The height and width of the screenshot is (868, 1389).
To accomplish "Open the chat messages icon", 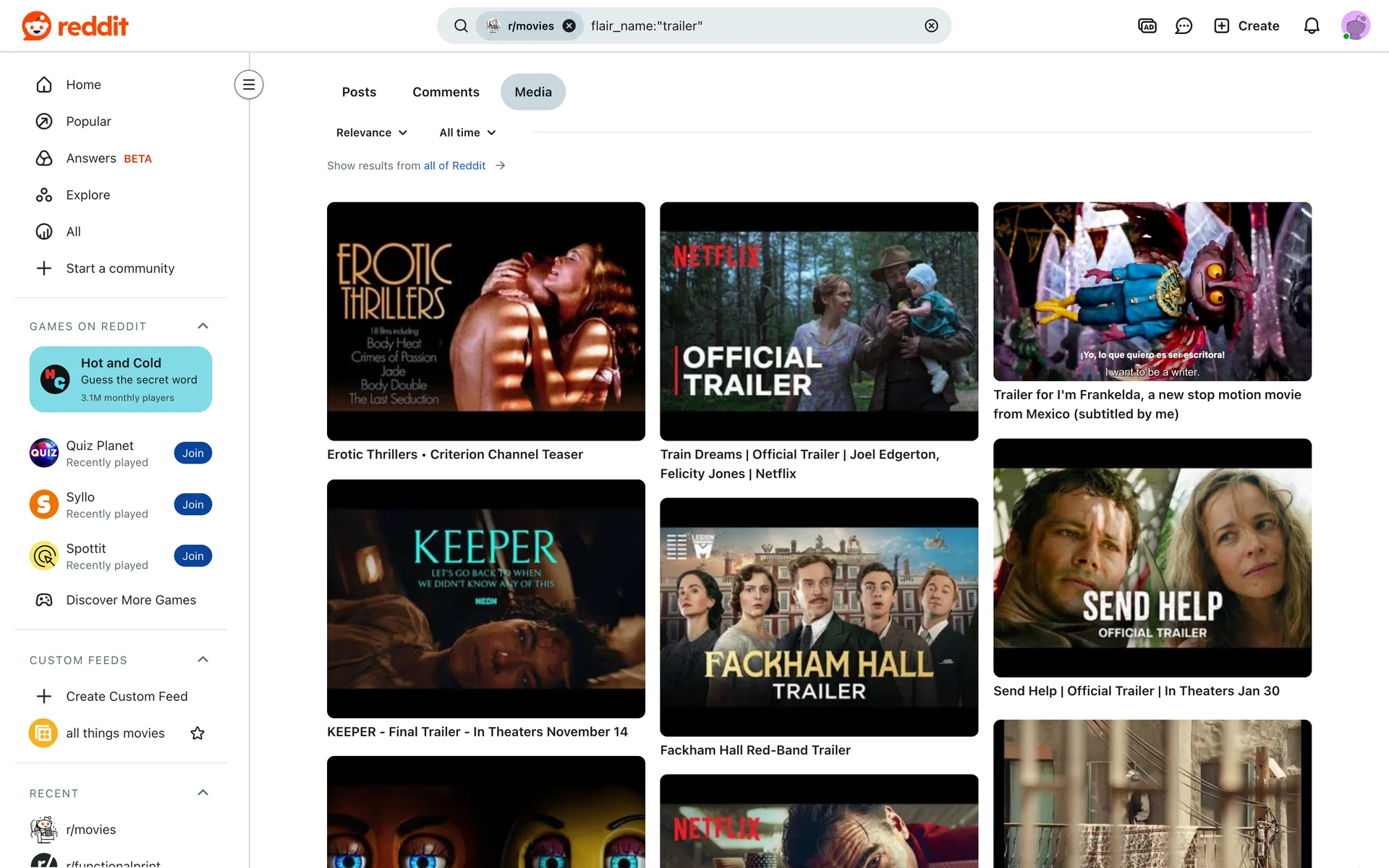I will tap(1184, 26).
